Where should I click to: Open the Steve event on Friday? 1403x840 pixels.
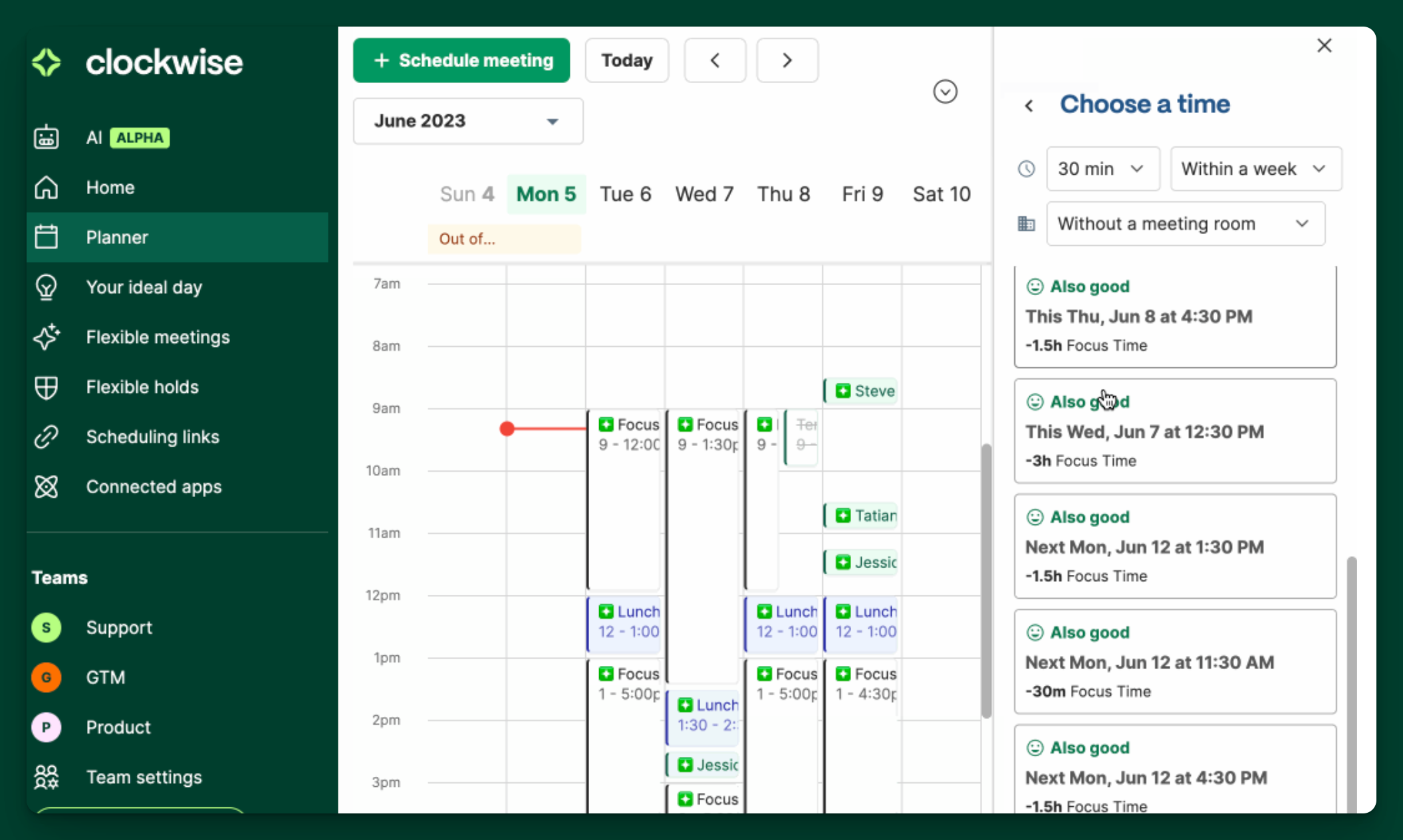click(x=860, y=391)
